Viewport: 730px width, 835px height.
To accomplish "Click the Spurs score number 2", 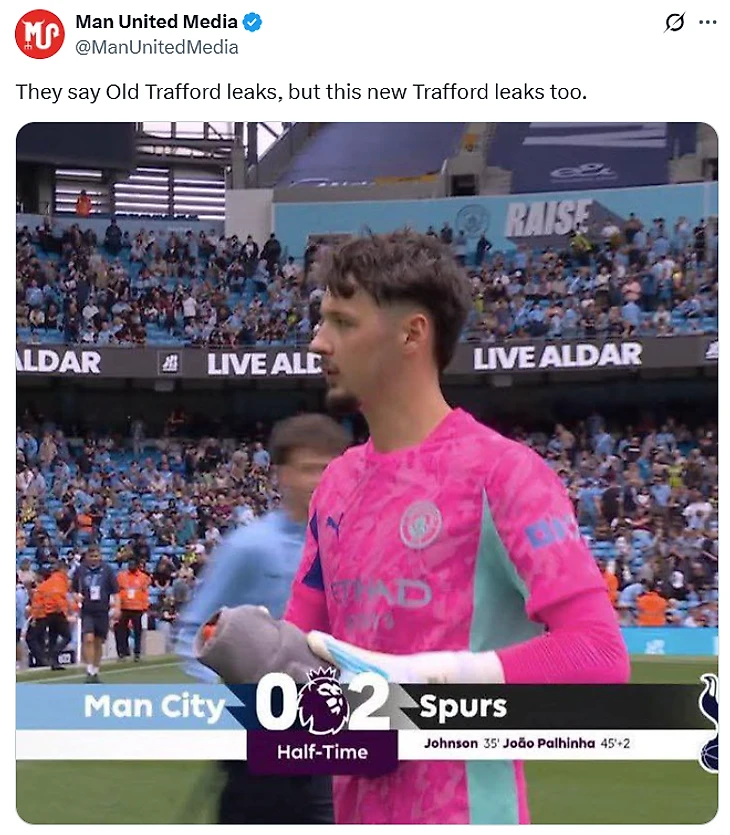I will (x=370, y=701).
